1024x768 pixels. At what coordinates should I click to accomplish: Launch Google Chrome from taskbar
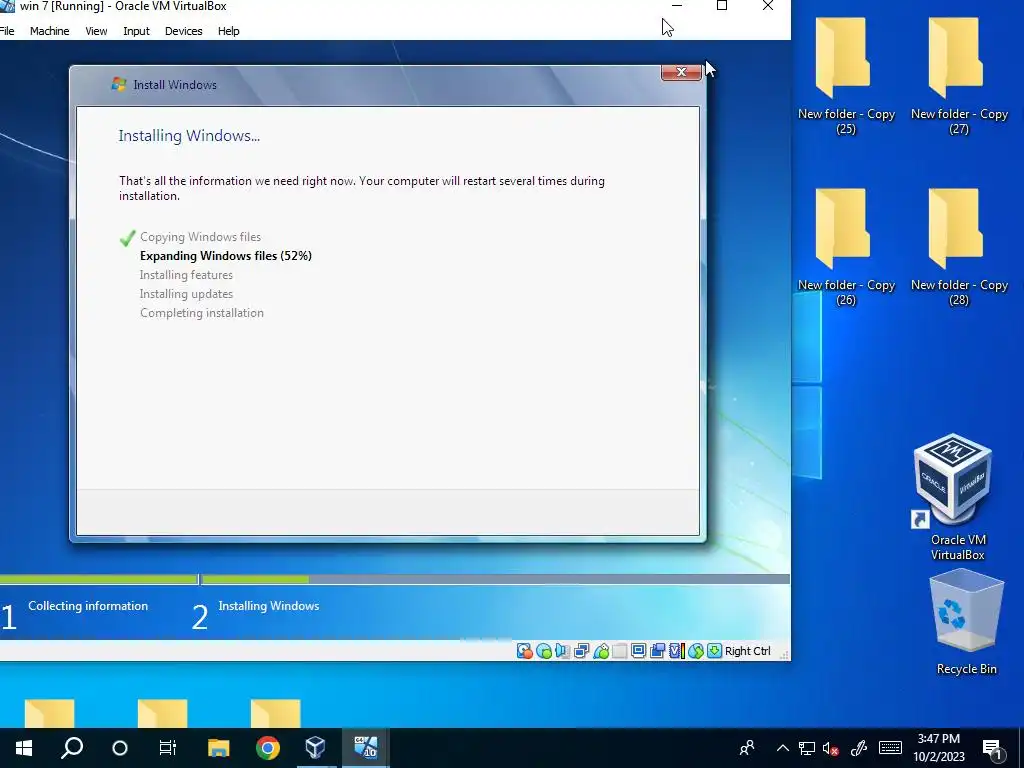tap(268, 748)
